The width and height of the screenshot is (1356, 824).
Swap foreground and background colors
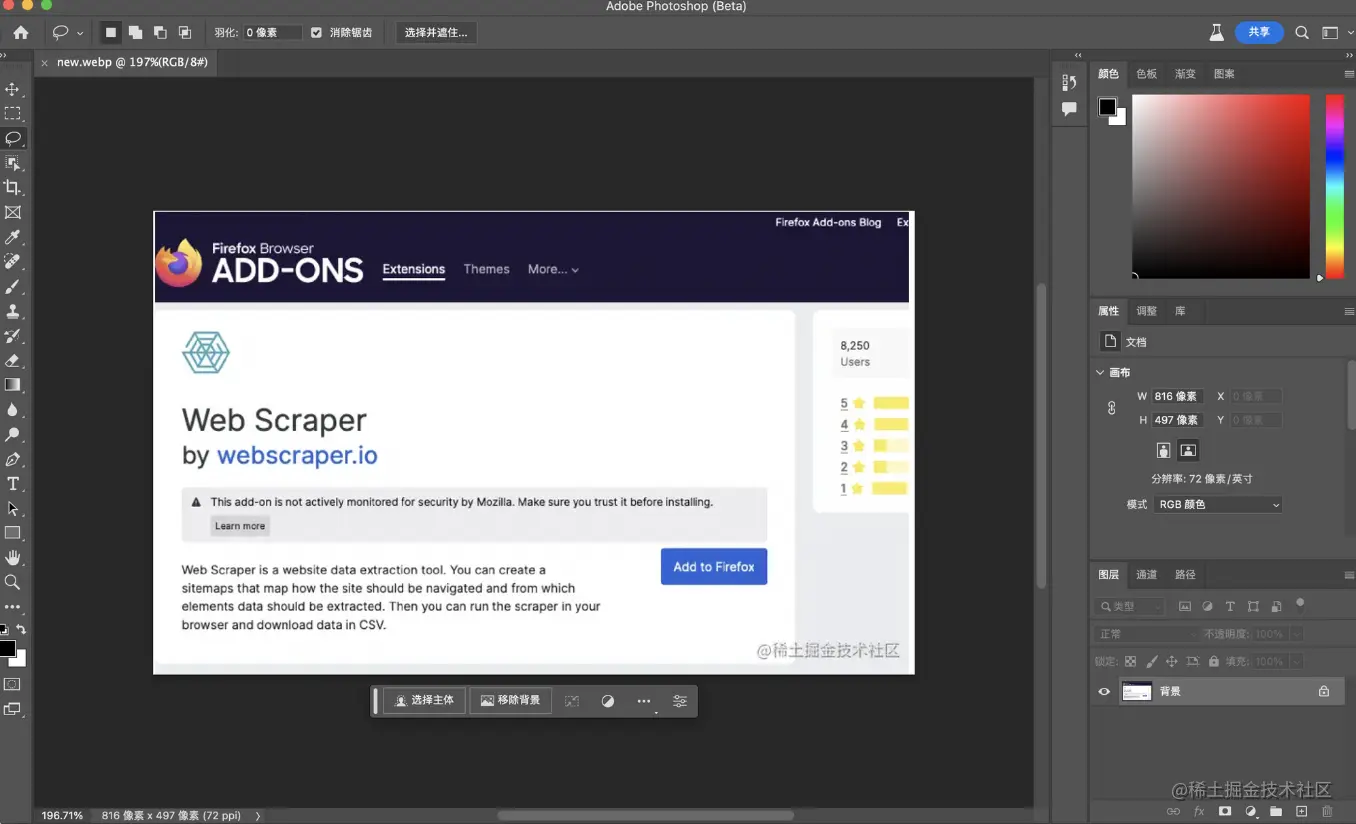click(21, 630)
